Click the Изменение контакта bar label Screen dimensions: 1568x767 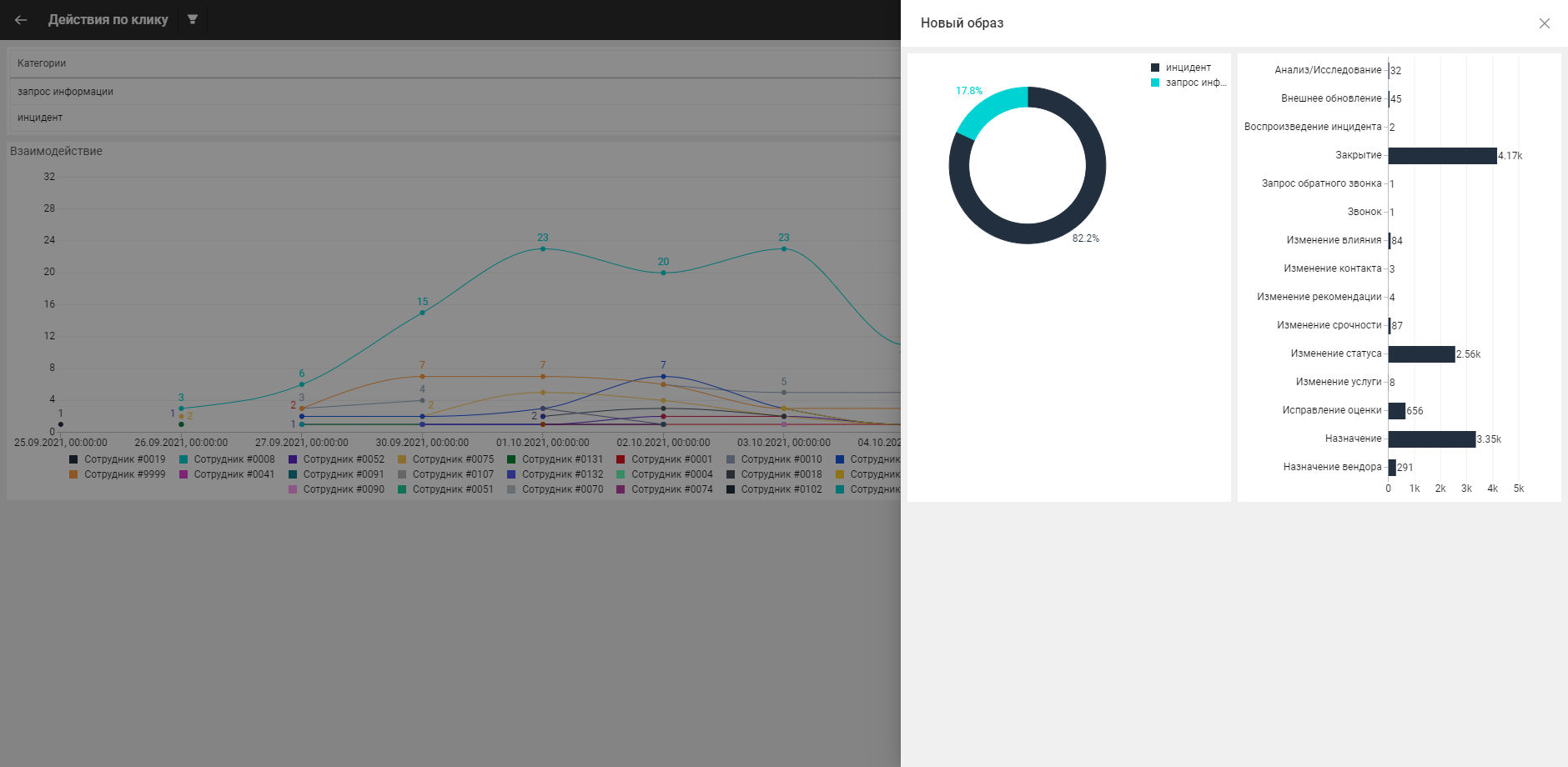[x=1333, y=268]
